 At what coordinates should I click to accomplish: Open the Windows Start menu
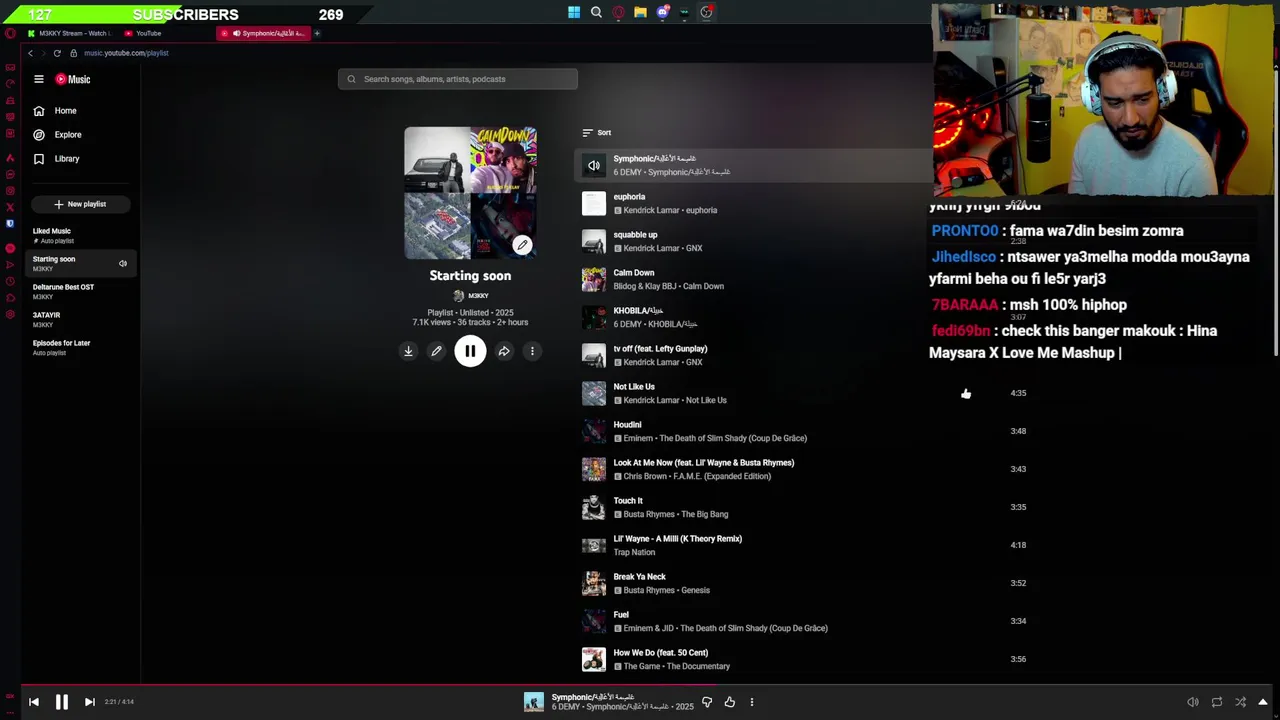(574, 13)
